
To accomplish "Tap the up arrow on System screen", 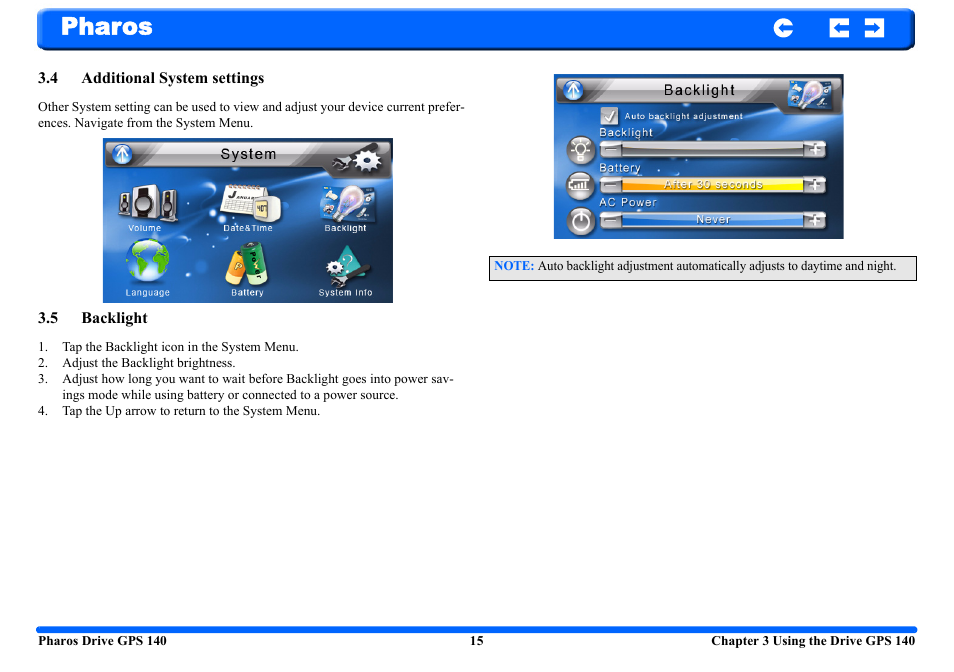I will point(122,154).
